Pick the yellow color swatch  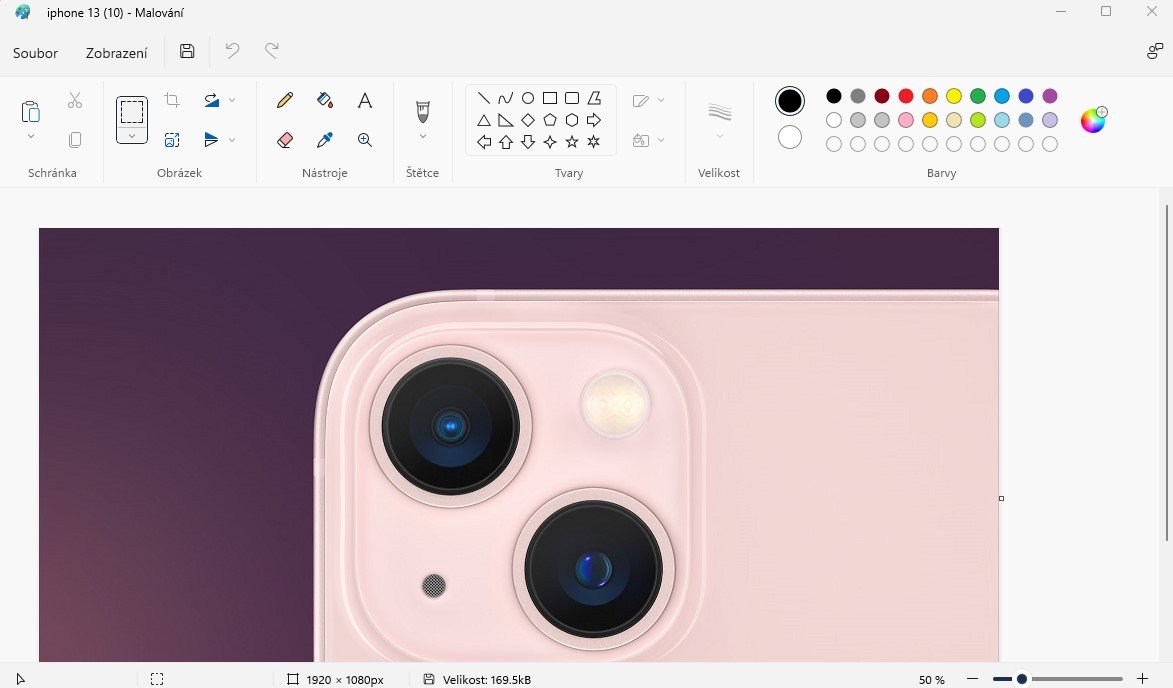pos(954,96)
